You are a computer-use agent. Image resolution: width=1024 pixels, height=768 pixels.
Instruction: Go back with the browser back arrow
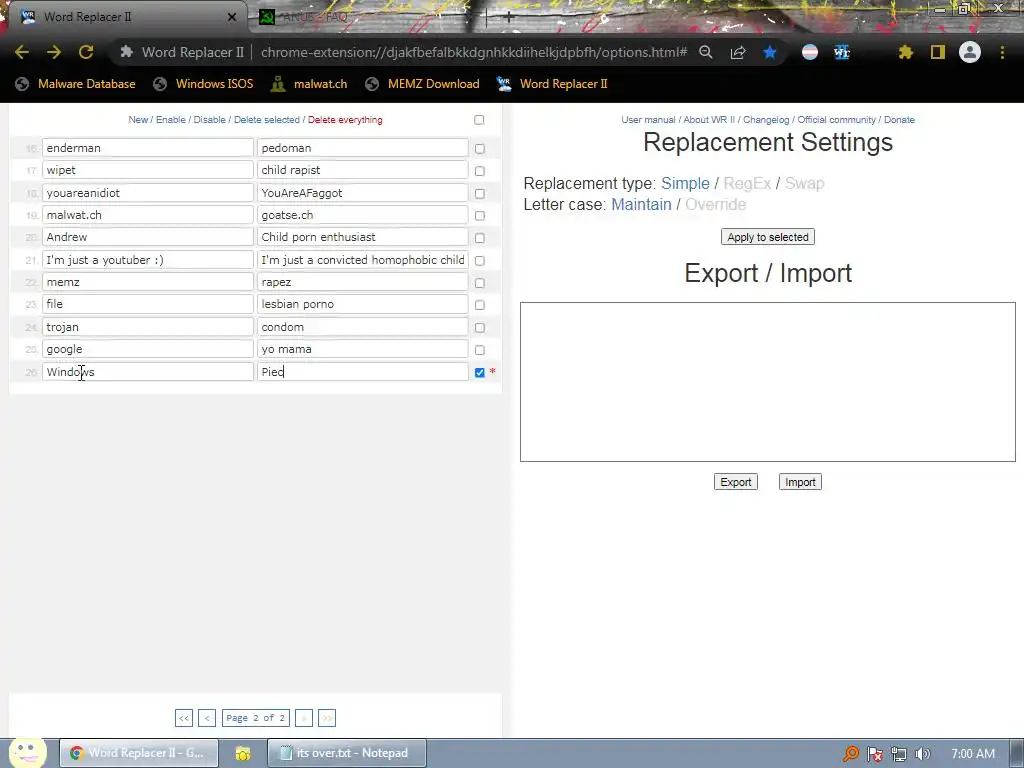22,52
